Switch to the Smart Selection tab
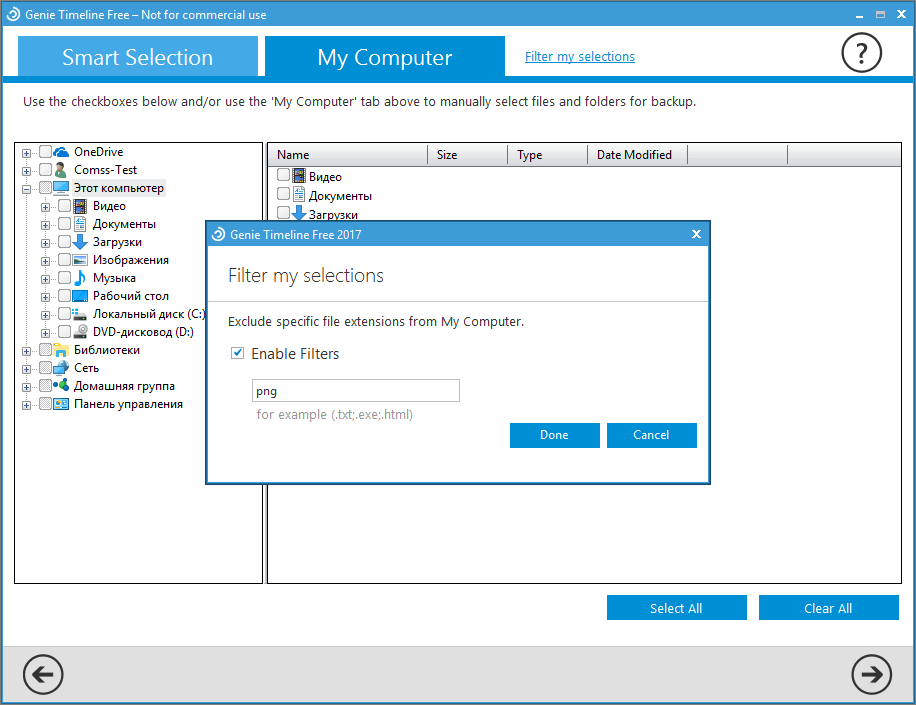Image resolution: width=916 pixels, height=705 pixels. point(138,57)
